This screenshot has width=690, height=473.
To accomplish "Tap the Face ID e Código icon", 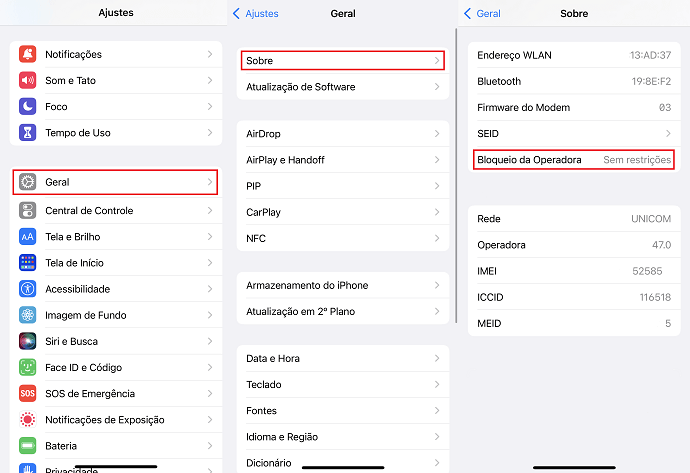I will pyautogui.click(x=27, y=367).
